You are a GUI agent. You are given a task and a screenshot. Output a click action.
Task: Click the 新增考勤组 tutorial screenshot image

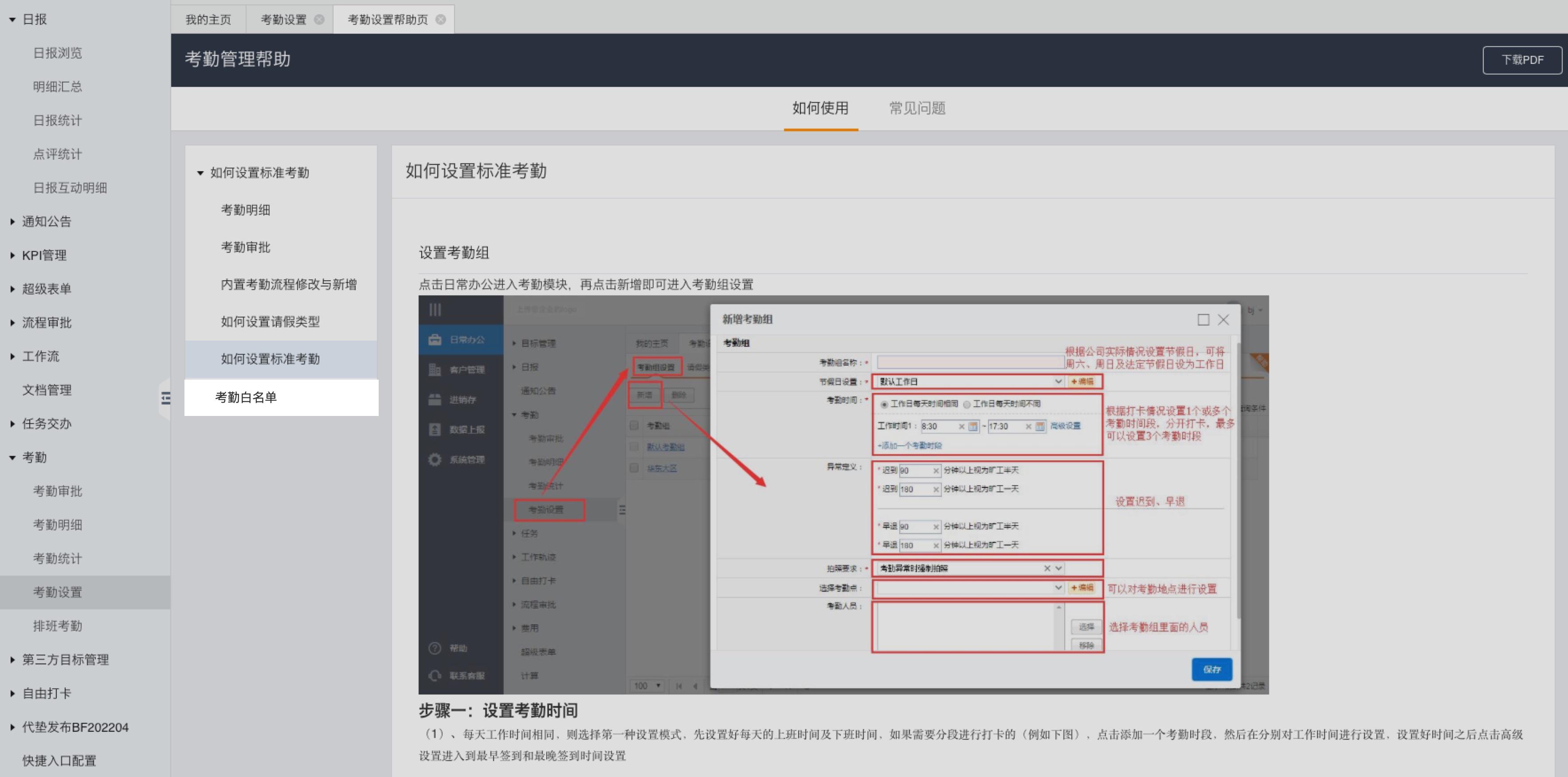843,494
